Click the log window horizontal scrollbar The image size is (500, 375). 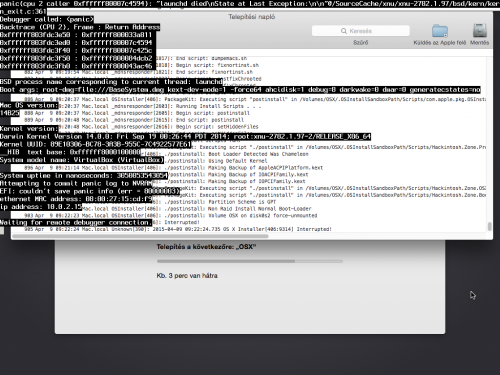pos(140,236)
